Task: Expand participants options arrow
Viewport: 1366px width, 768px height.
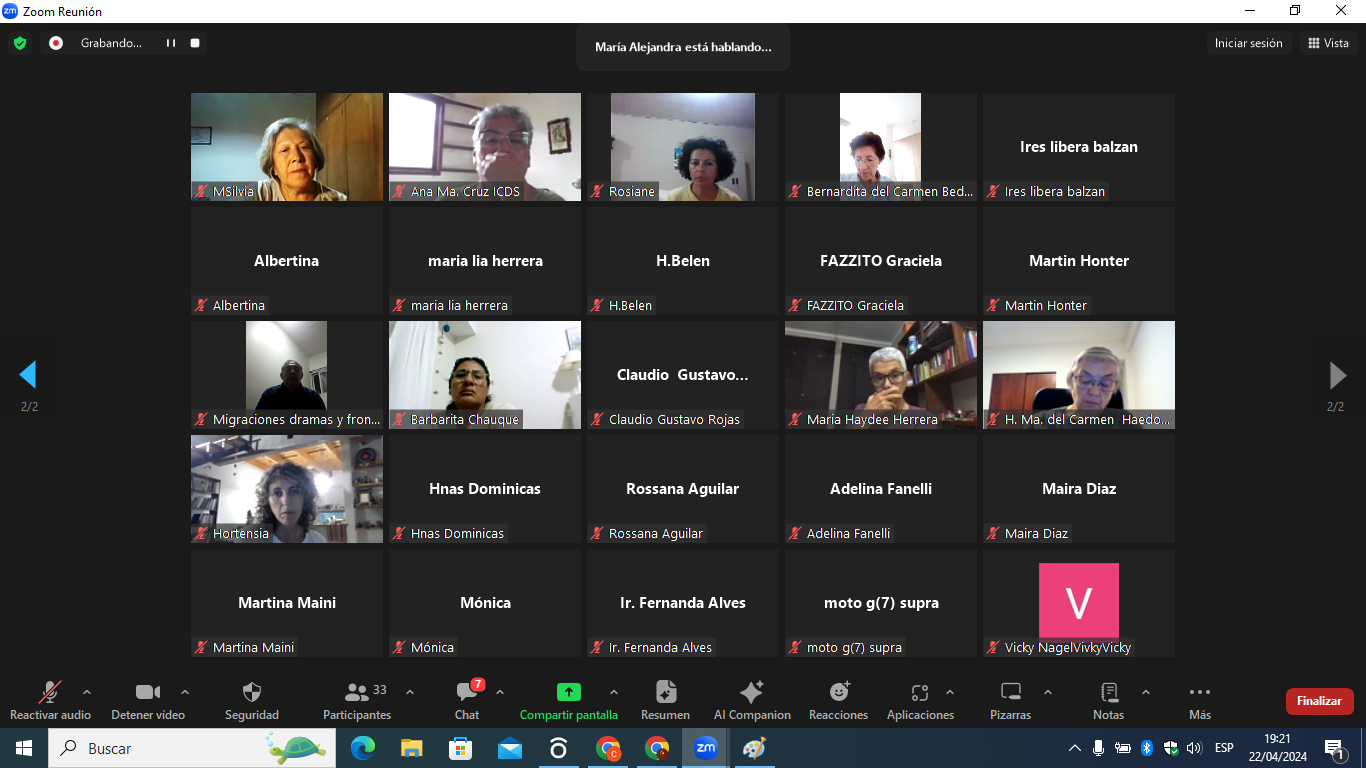Action: pos(410,692)
